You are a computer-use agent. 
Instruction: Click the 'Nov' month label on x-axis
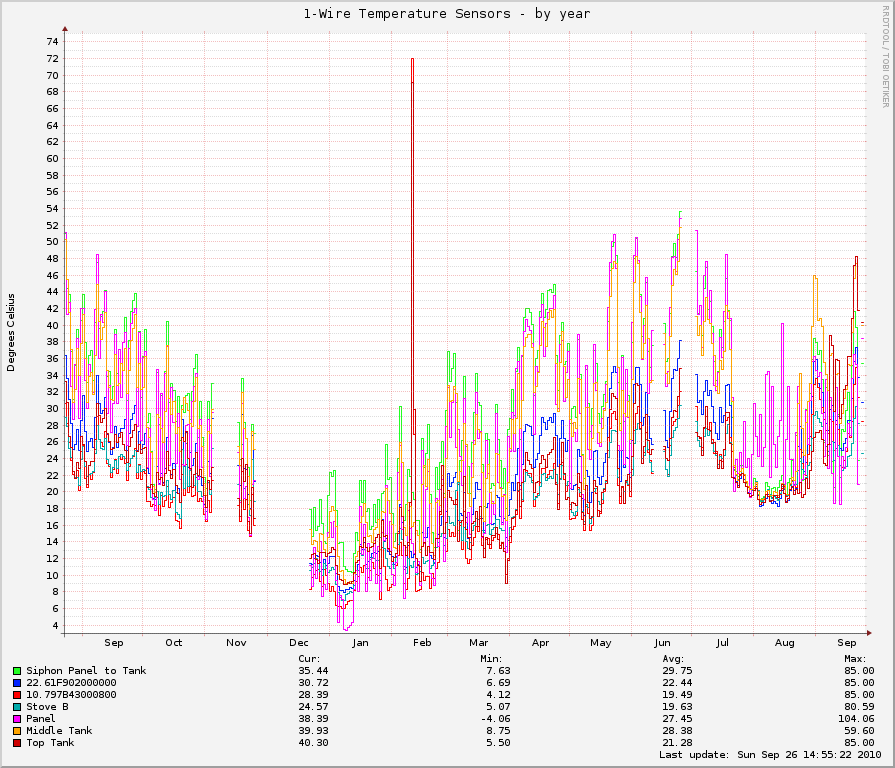(236, 643)
